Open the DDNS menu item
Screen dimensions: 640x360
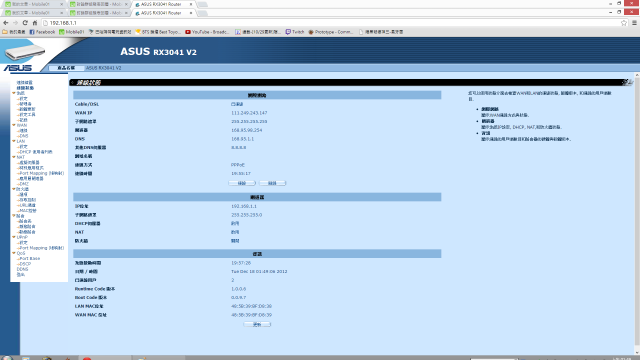(x=22, y=269)
